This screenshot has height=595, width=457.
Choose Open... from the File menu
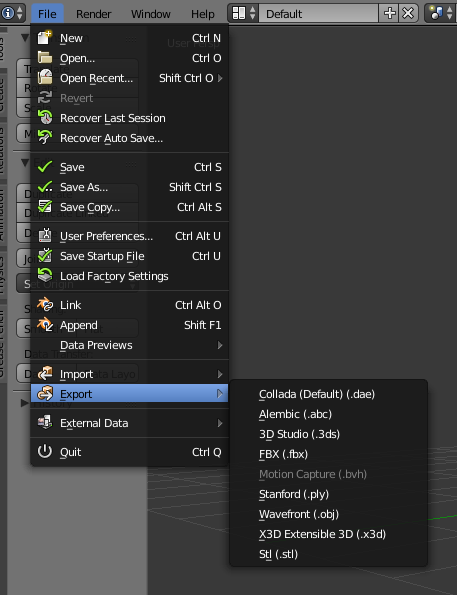pyautogui.click(x=129, y=58)
